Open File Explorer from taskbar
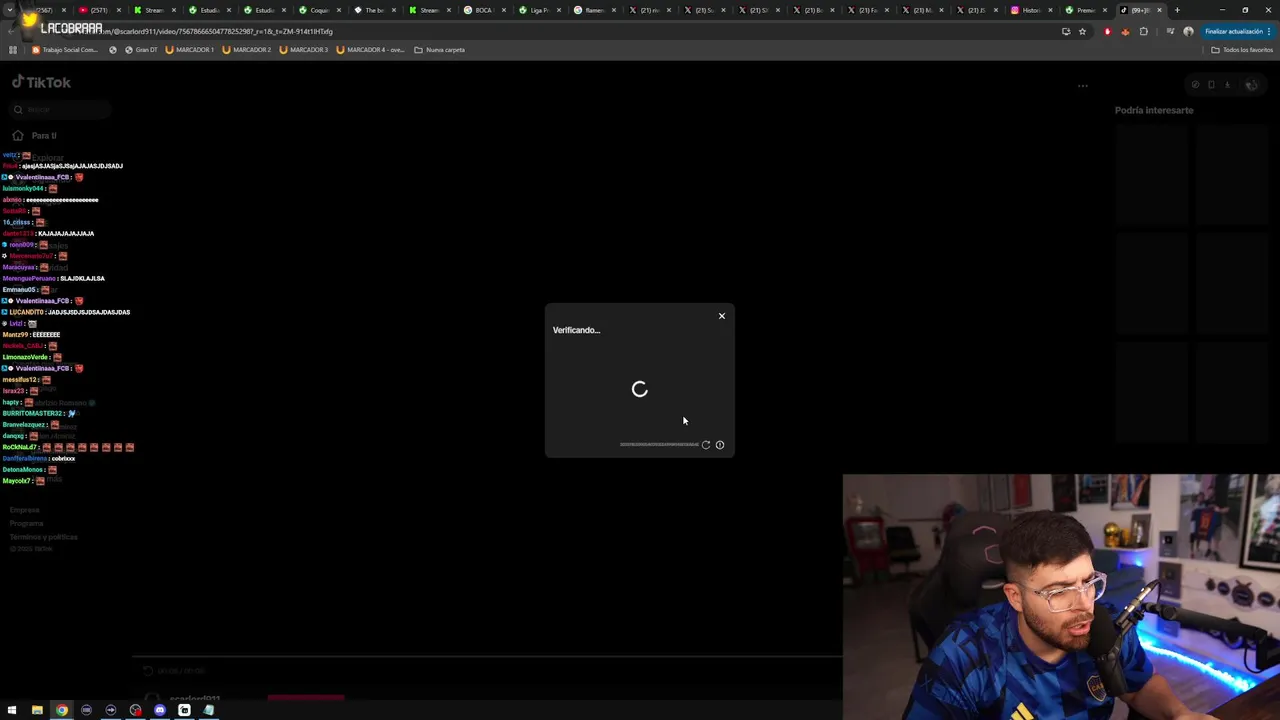This screenshot has height=720, width=1280. [37, 710]
